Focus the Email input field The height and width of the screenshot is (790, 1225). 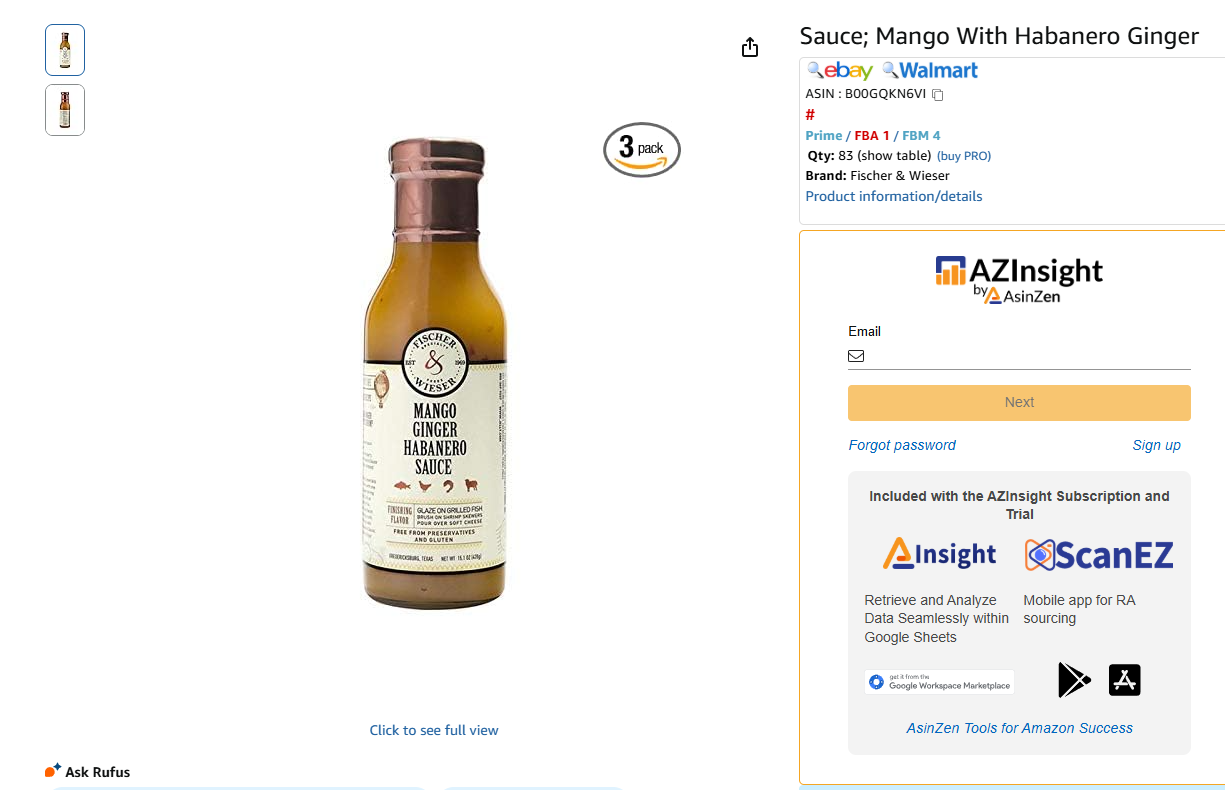click(1025, 356)
